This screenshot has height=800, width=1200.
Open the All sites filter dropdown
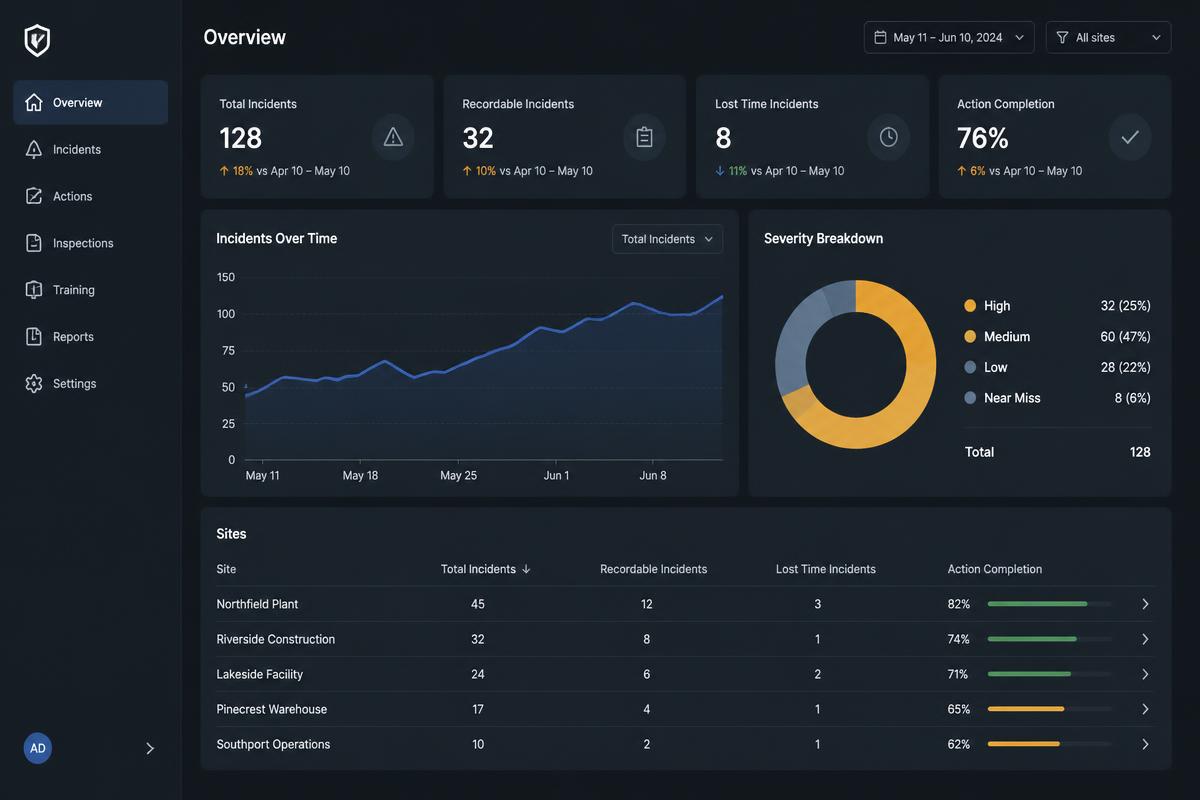(x=1108, y=37)
